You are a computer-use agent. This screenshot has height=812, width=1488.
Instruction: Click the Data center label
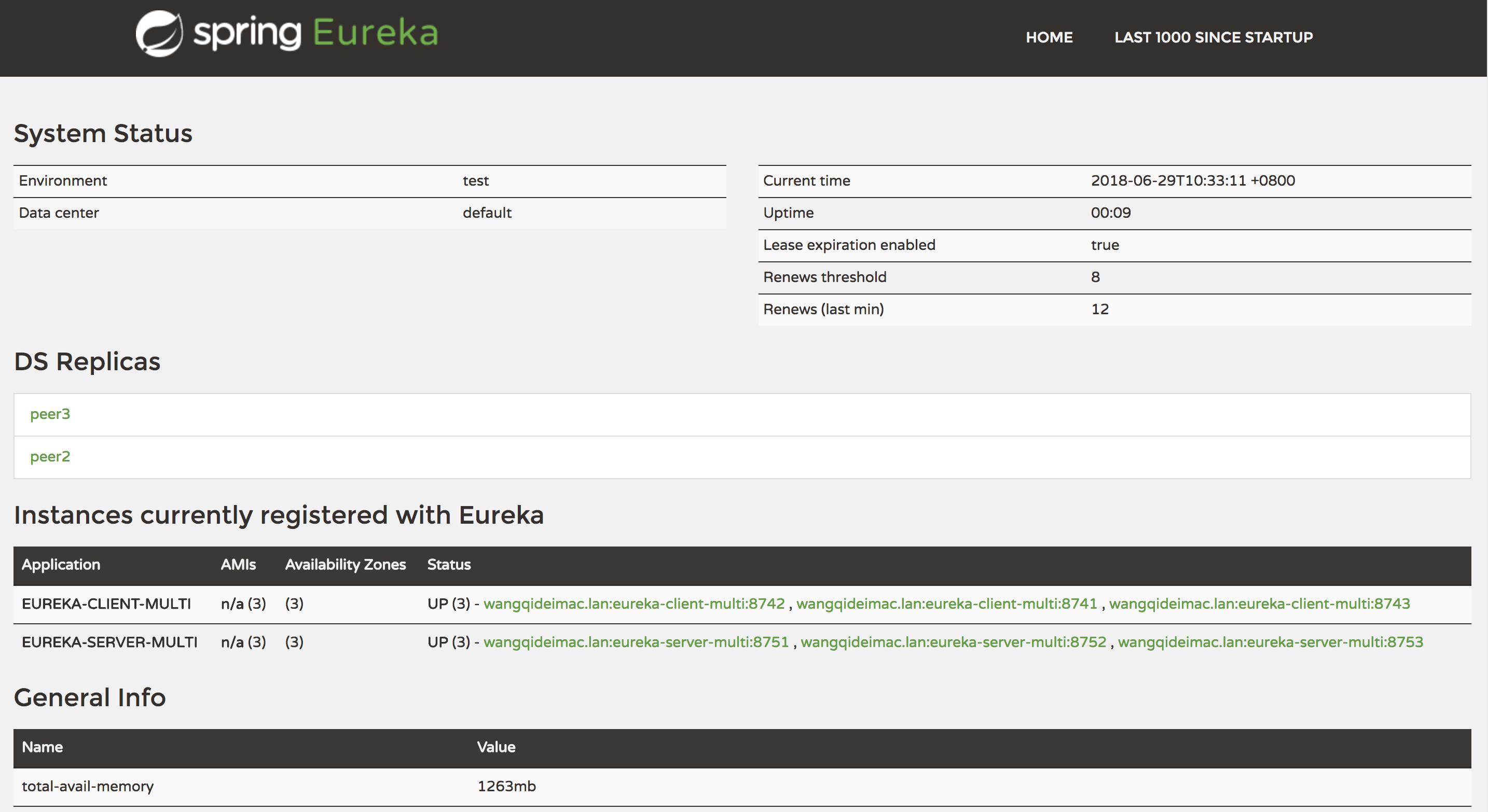[58, 213]
